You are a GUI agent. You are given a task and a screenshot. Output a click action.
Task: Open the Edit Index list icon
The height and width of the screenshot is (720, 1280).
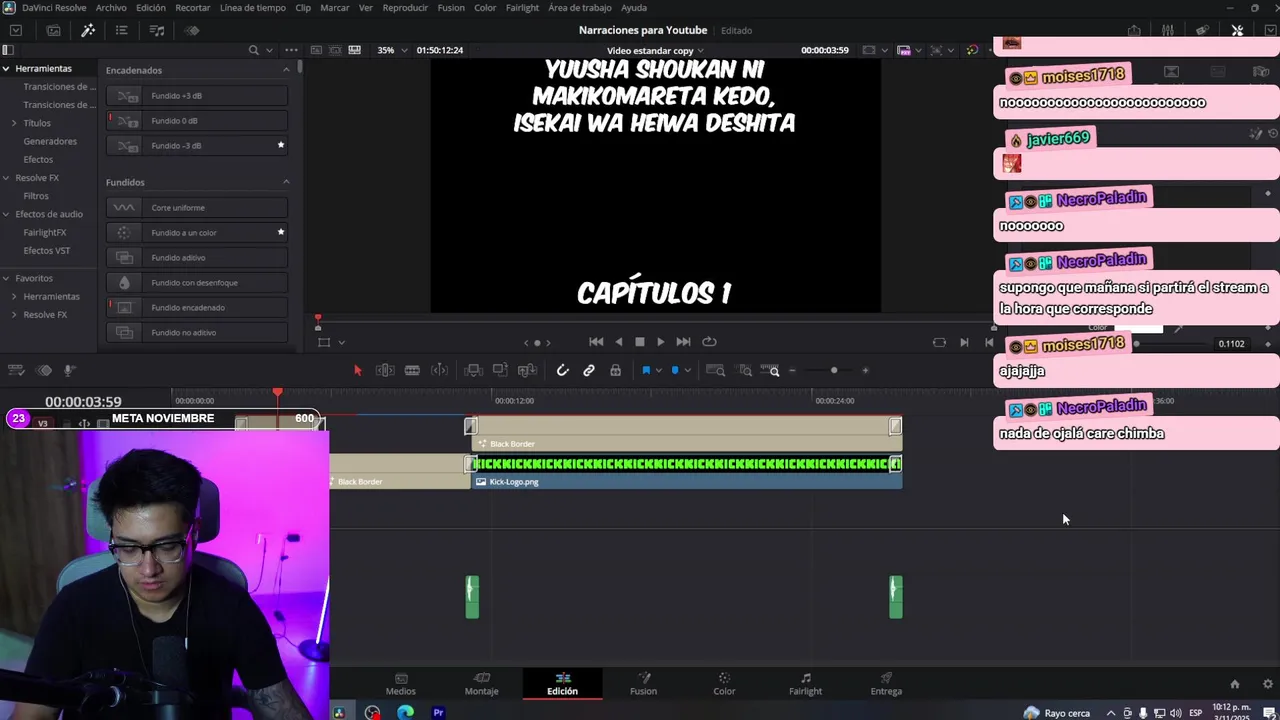(x=122, y=30)
